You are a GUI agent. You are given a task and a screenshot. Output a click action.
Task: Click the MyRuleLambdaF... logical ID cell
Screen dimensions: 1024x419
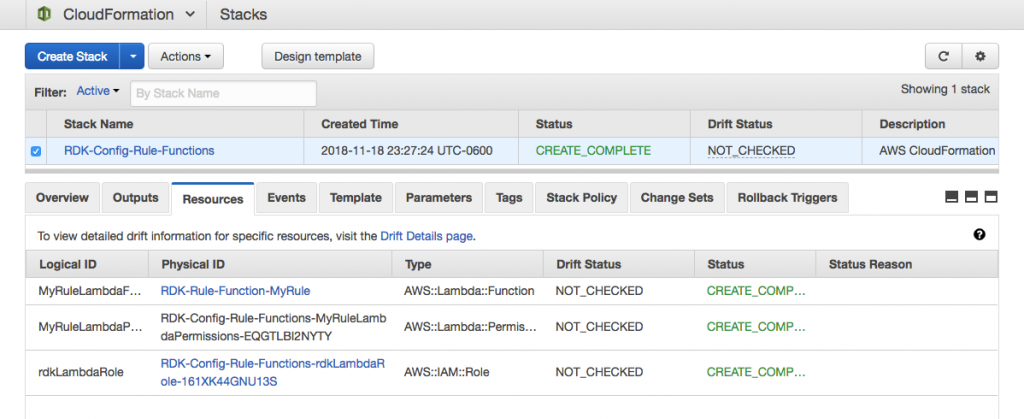(x=90, y=291)
